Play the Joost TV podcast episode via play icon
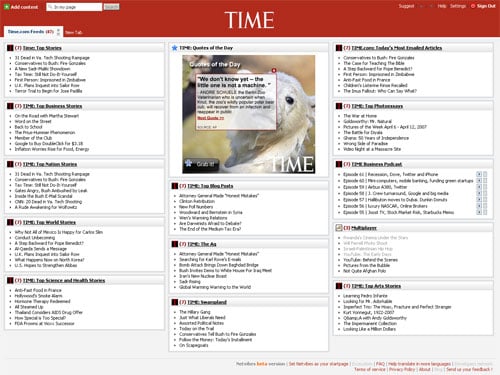The height and width of the screenshot is (375, 500). [479, 212]
